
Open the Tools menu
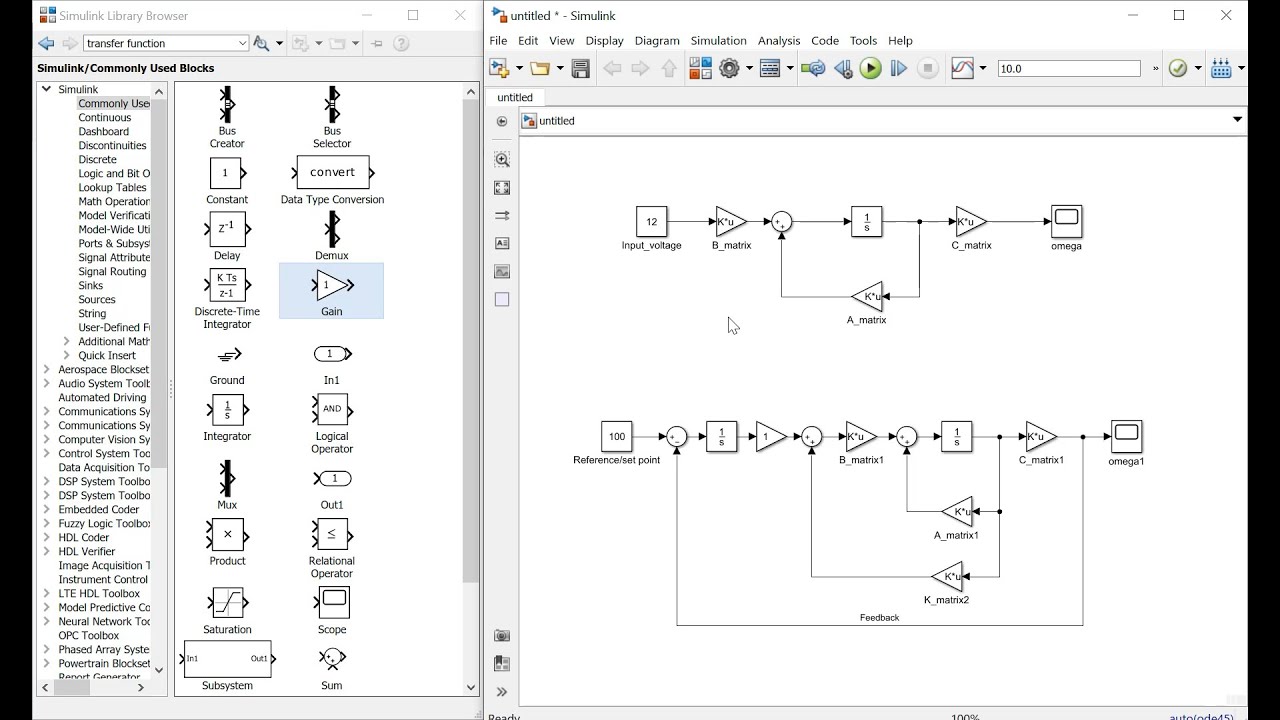(x=863, y=41)
